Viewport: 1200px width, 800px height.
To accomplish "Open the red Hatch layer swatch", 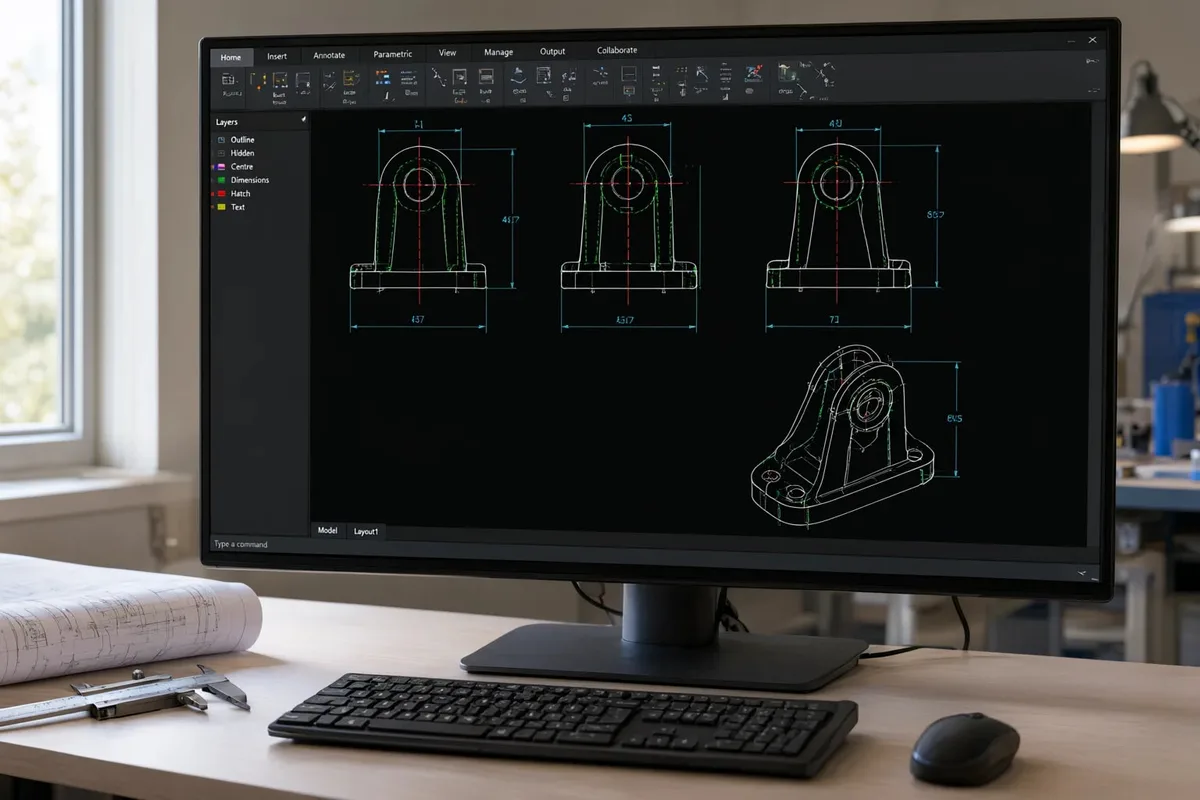I will pos(221,194).
